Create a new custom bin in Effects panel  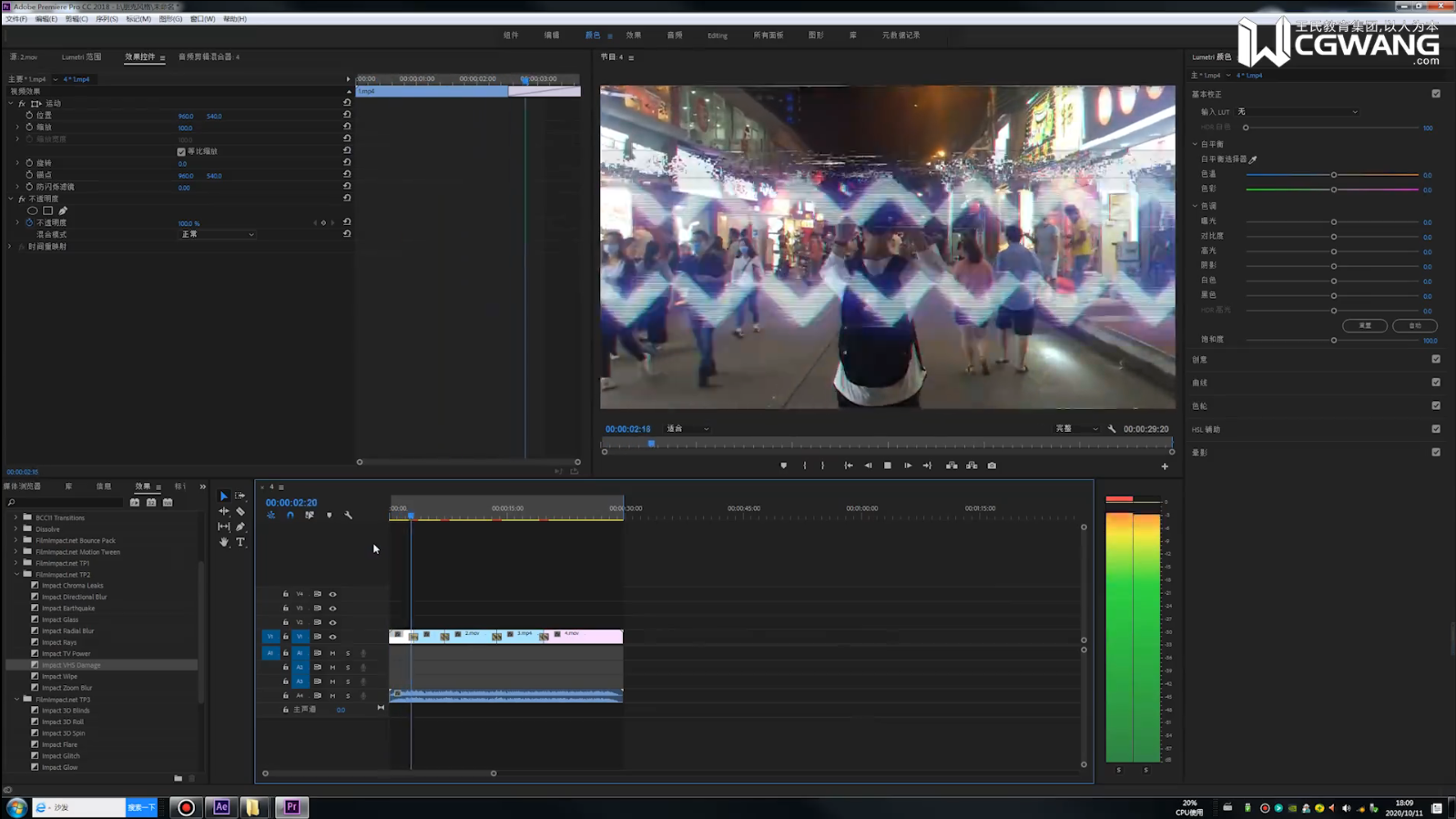pyautogui.click(x=178, y=778)
